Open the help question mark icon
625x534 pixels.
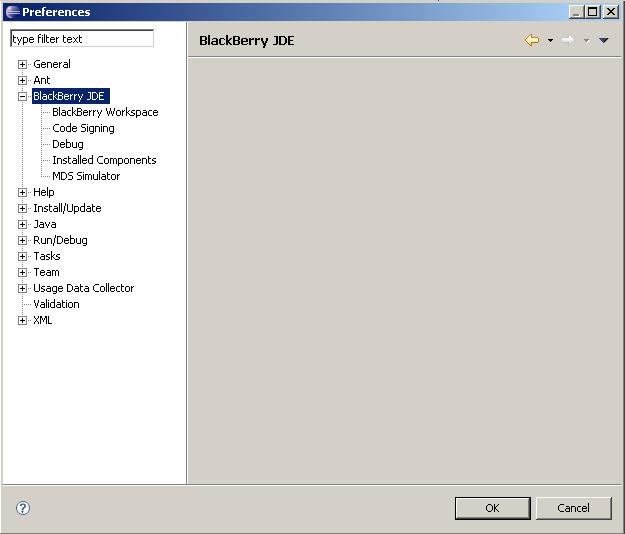click(23, 508)
